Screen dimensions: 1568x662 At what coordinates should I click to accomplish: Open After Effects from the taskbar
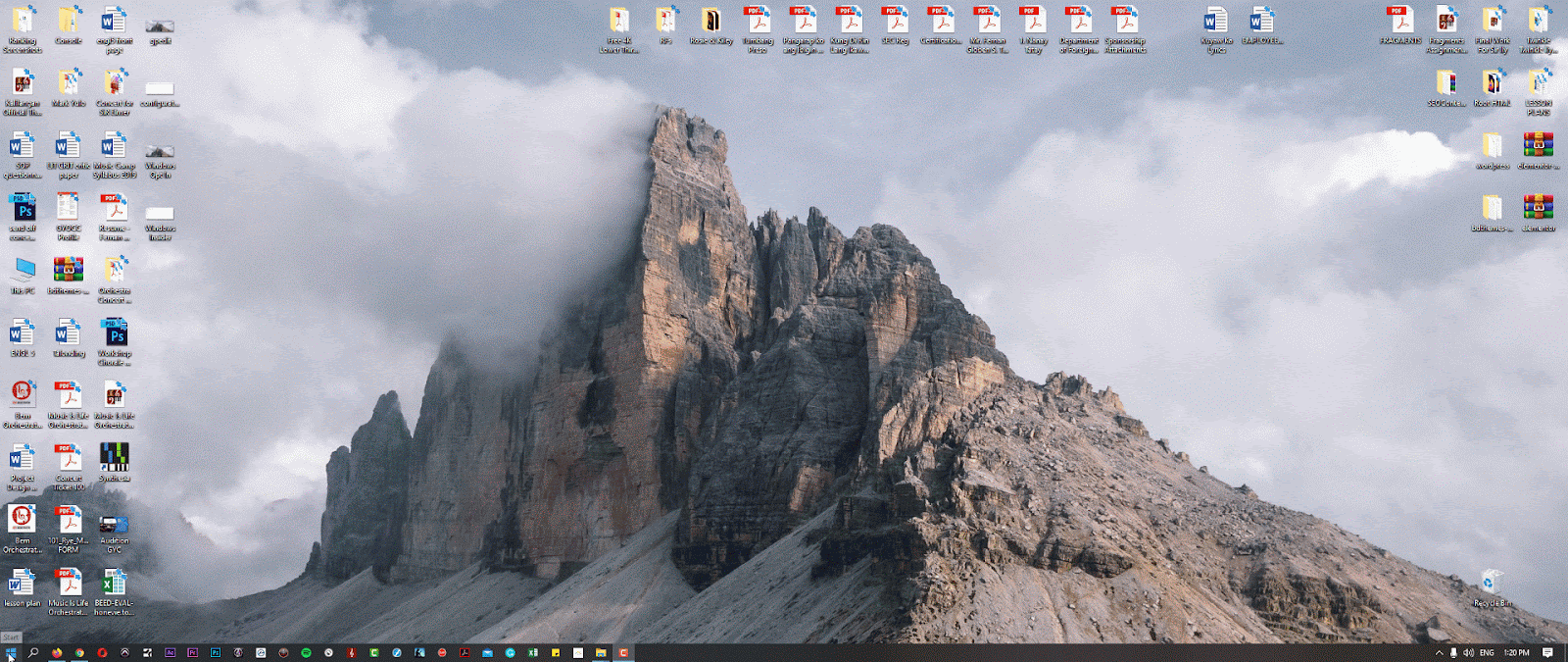click(171, 652)
